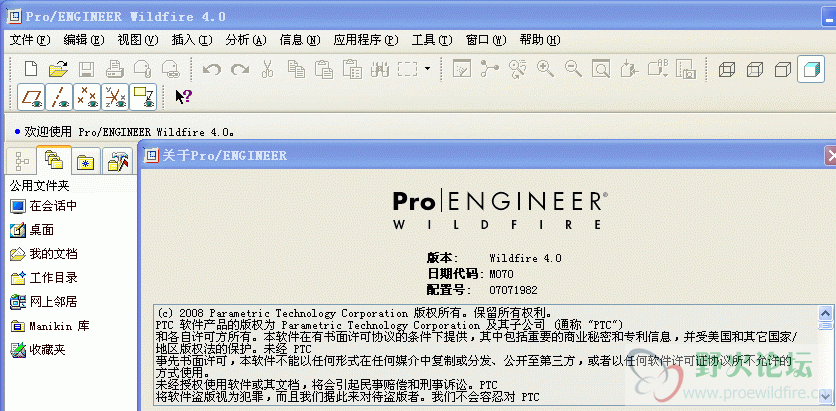Image resolution: width=836 pixels, height=411 pixels.
Task: Open the 编辑(E) menu
Action: tap(84, 40)
